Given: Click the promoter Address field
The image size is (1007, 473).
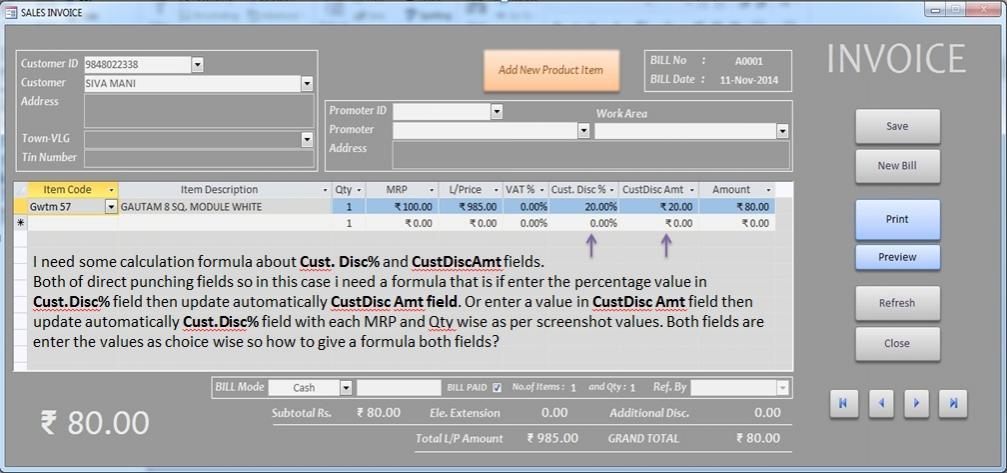Looking at the screenshot, I should pos(591,155).
